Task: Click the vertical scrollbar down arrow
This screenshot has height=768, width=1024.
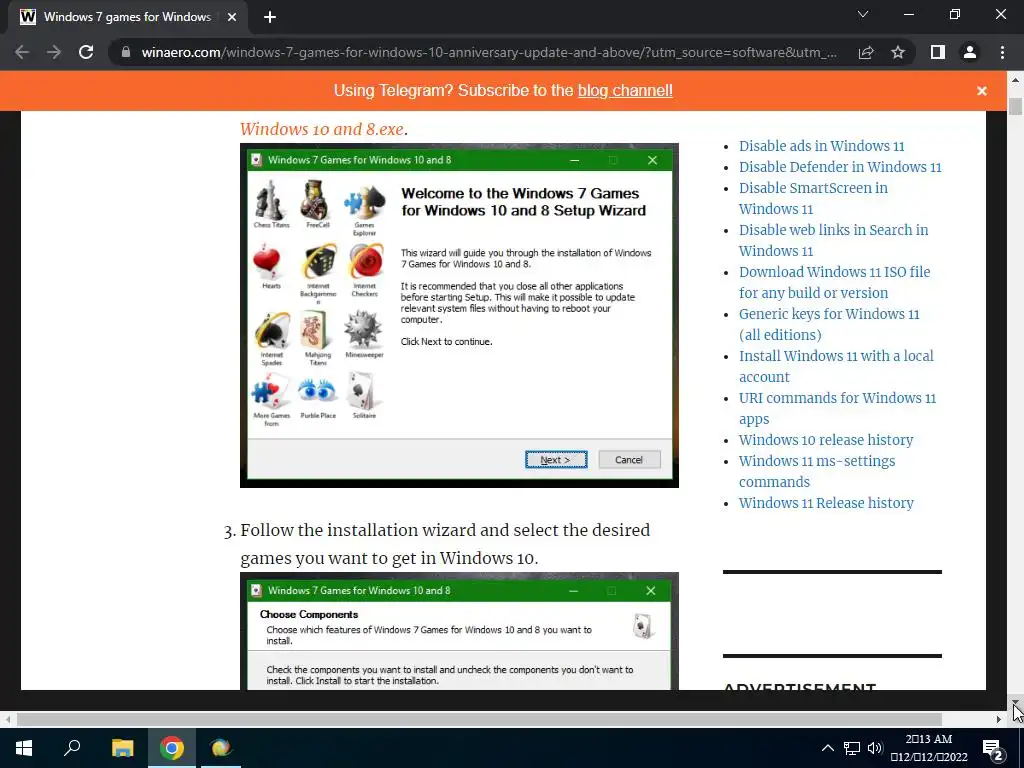Action: [x=1015, y=701]
